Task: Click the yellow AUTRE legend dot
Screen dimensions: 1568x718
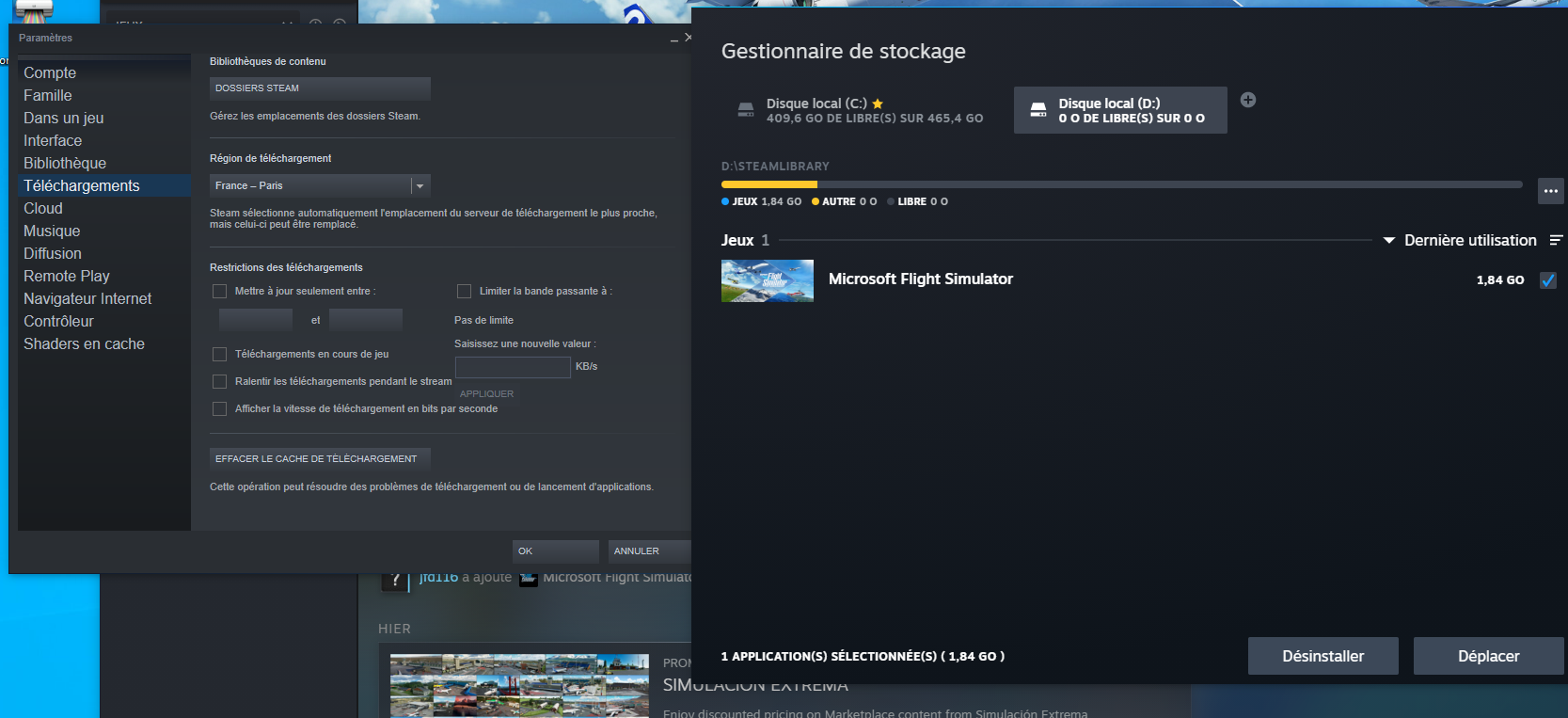Action: pos(816,201)
